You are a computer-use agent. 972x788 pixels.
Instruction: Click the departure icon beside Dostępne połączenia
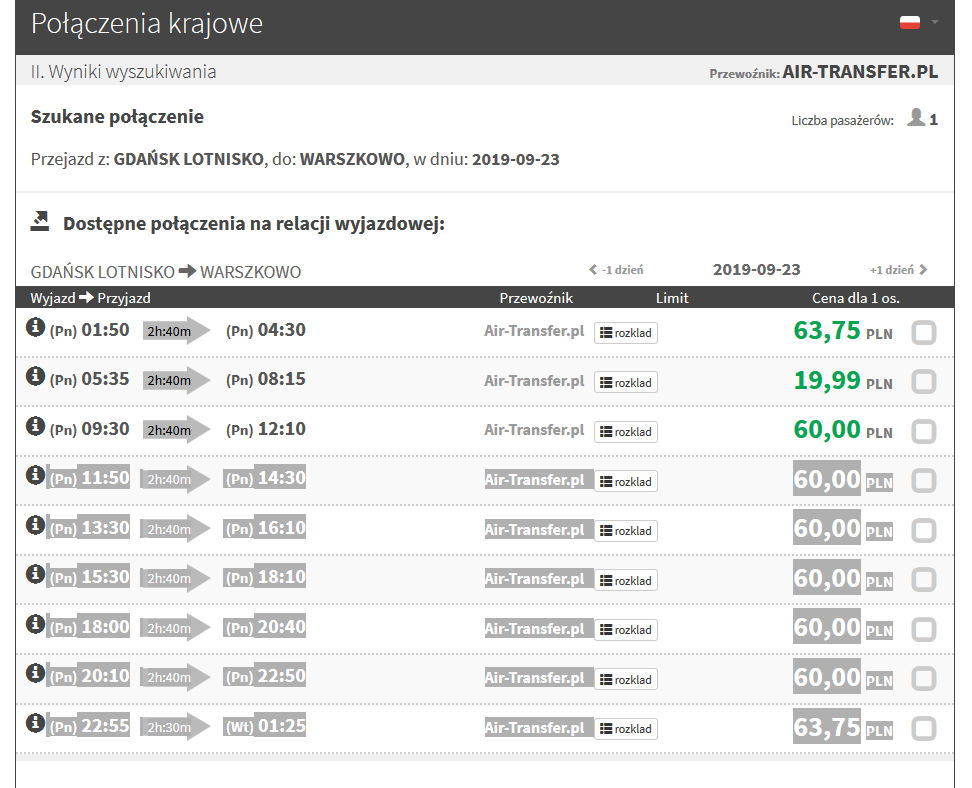[x=40, y=221]
